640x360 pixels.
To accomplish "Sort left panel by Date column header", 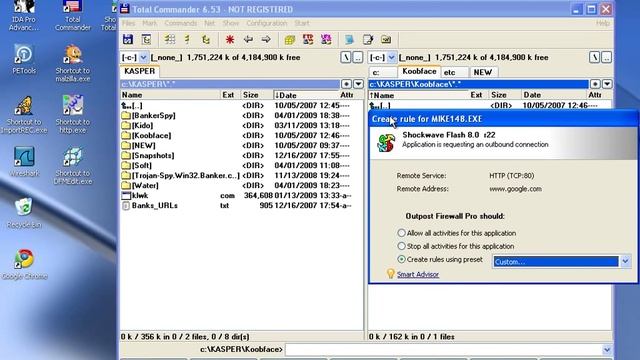I will pos(305,95).
